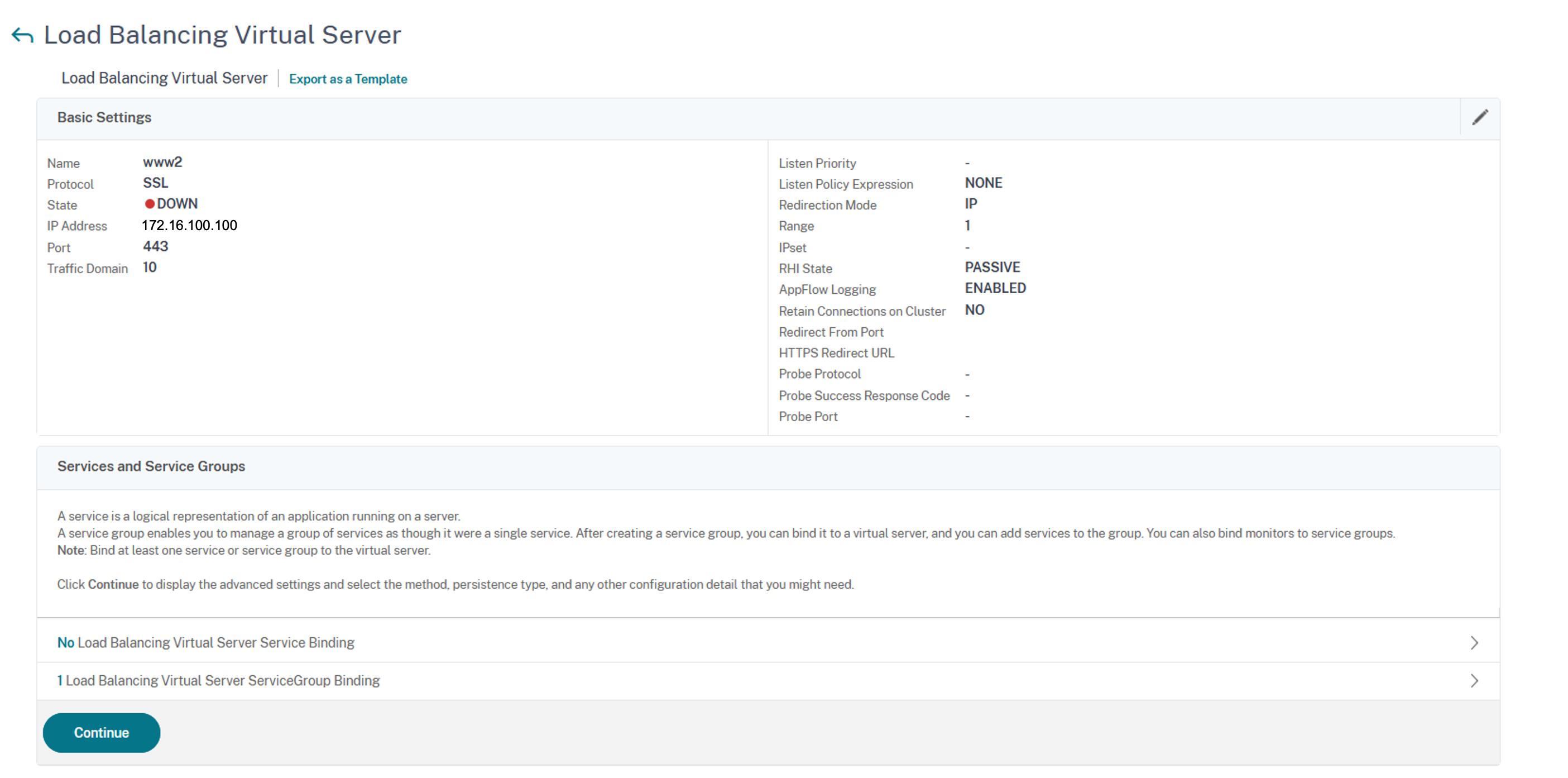1568x778 pixels.
Task: Open No Load Balancing Virtual Server Service Binding
Action: (206, 643)
